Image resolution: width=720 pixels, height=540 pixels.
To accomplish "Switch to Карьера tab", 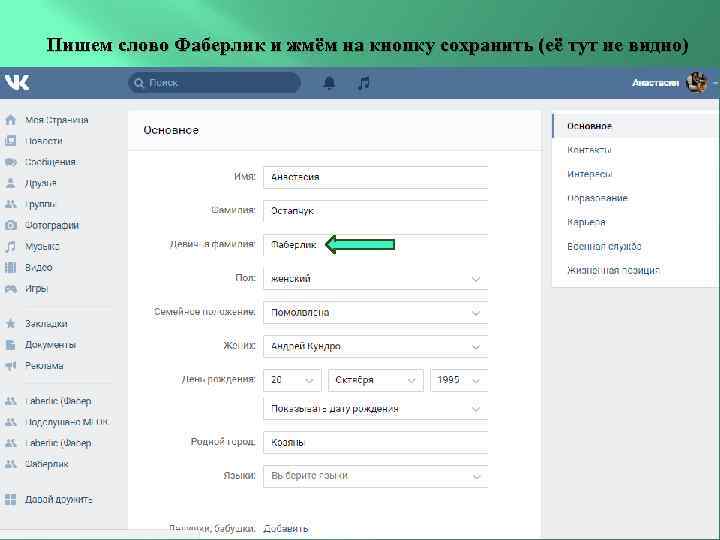I will point(586,222).
